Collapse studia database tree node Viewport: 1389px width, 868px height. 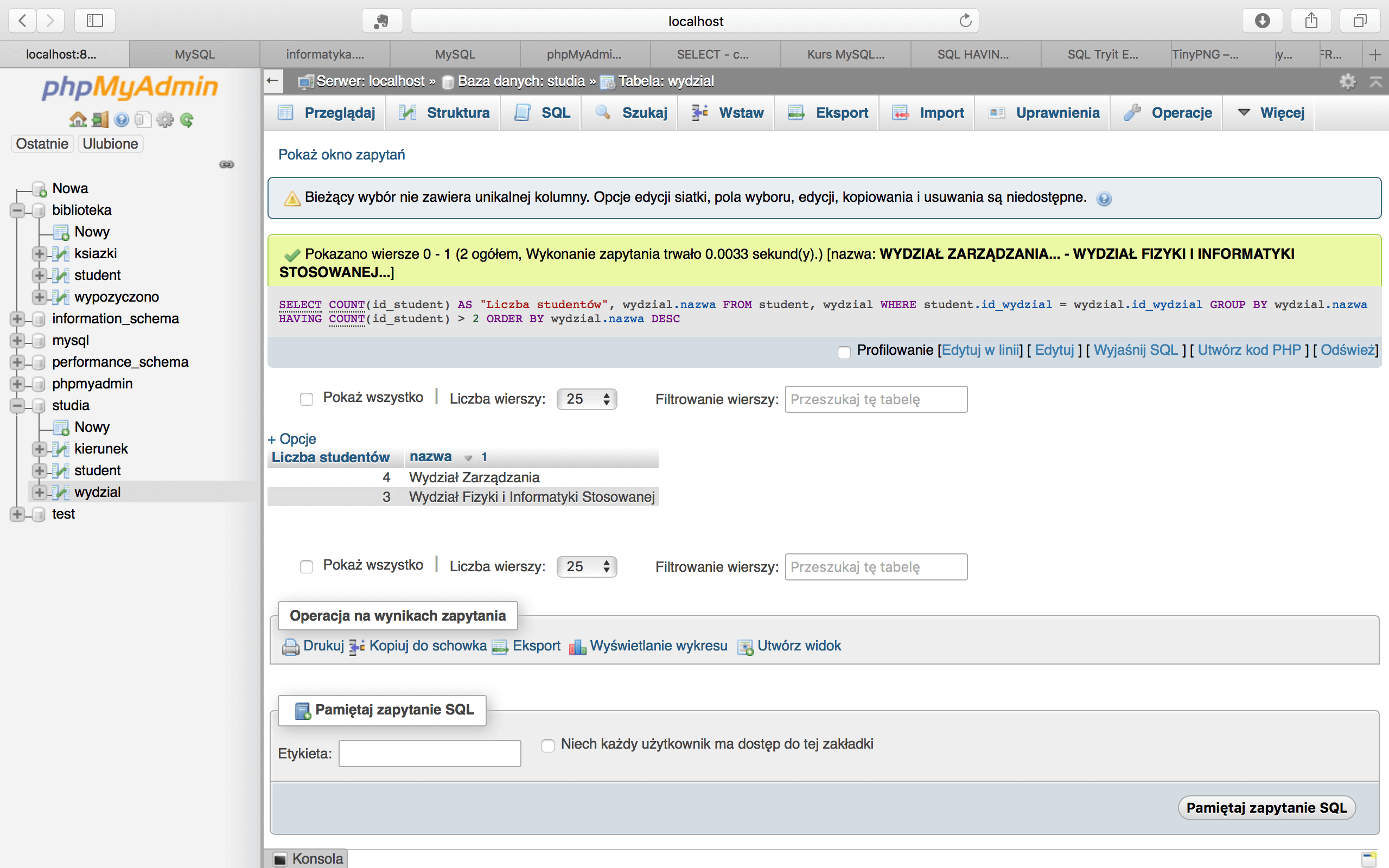[x=17, y=406]
